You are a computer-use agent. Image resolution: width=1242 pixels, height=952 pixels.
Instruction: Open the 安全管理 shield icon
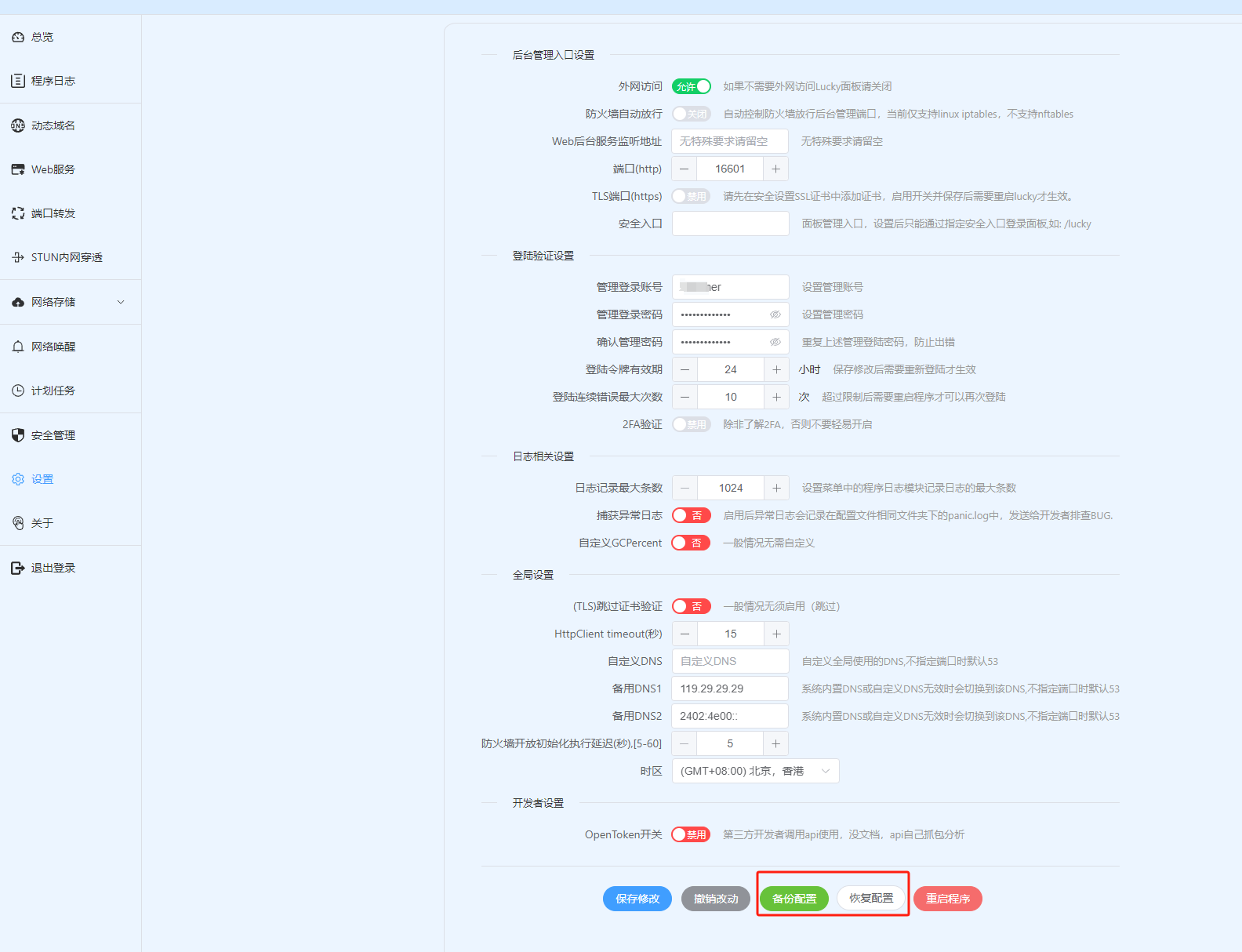18,435
